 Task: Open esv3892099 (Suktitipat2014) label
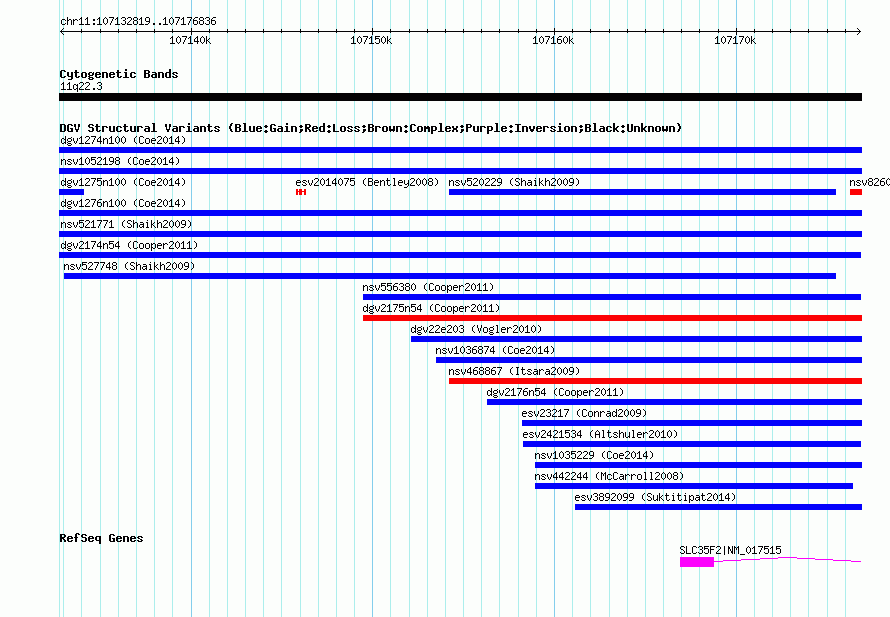pos(656,497)
